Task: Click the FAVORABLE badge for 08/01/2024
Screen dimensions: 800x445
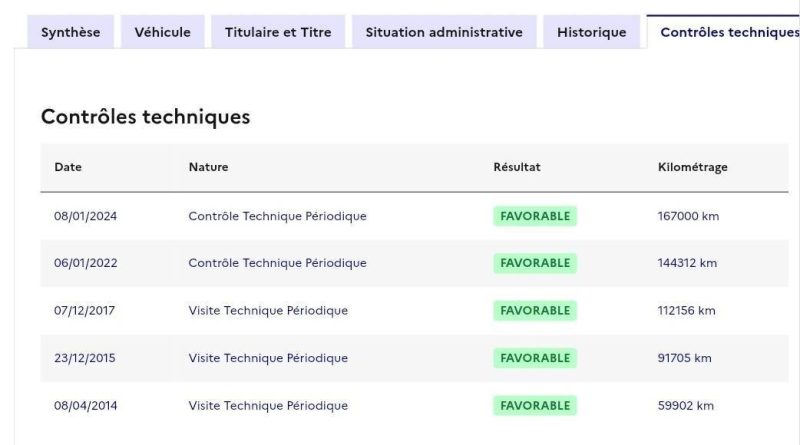Action: pyautogui.click(x=535, y=216)
